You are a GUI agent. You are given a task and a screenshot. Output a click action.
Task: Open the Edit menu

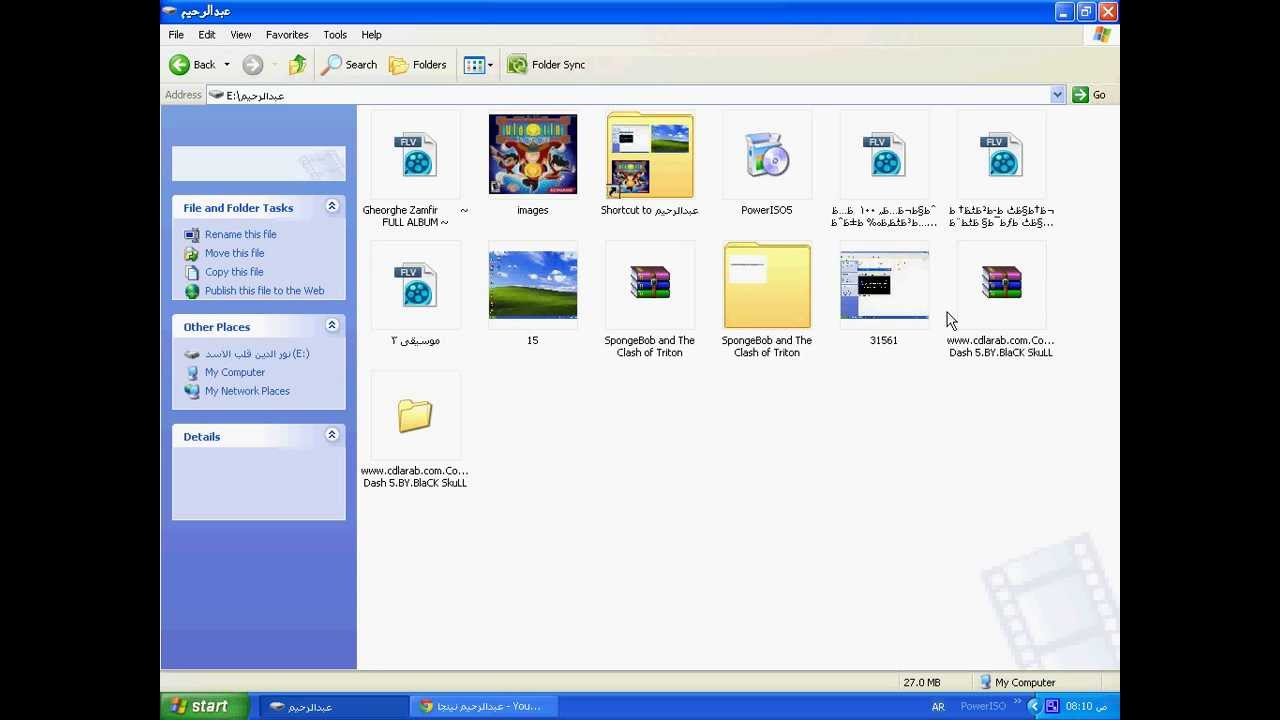tap(207, 35)
